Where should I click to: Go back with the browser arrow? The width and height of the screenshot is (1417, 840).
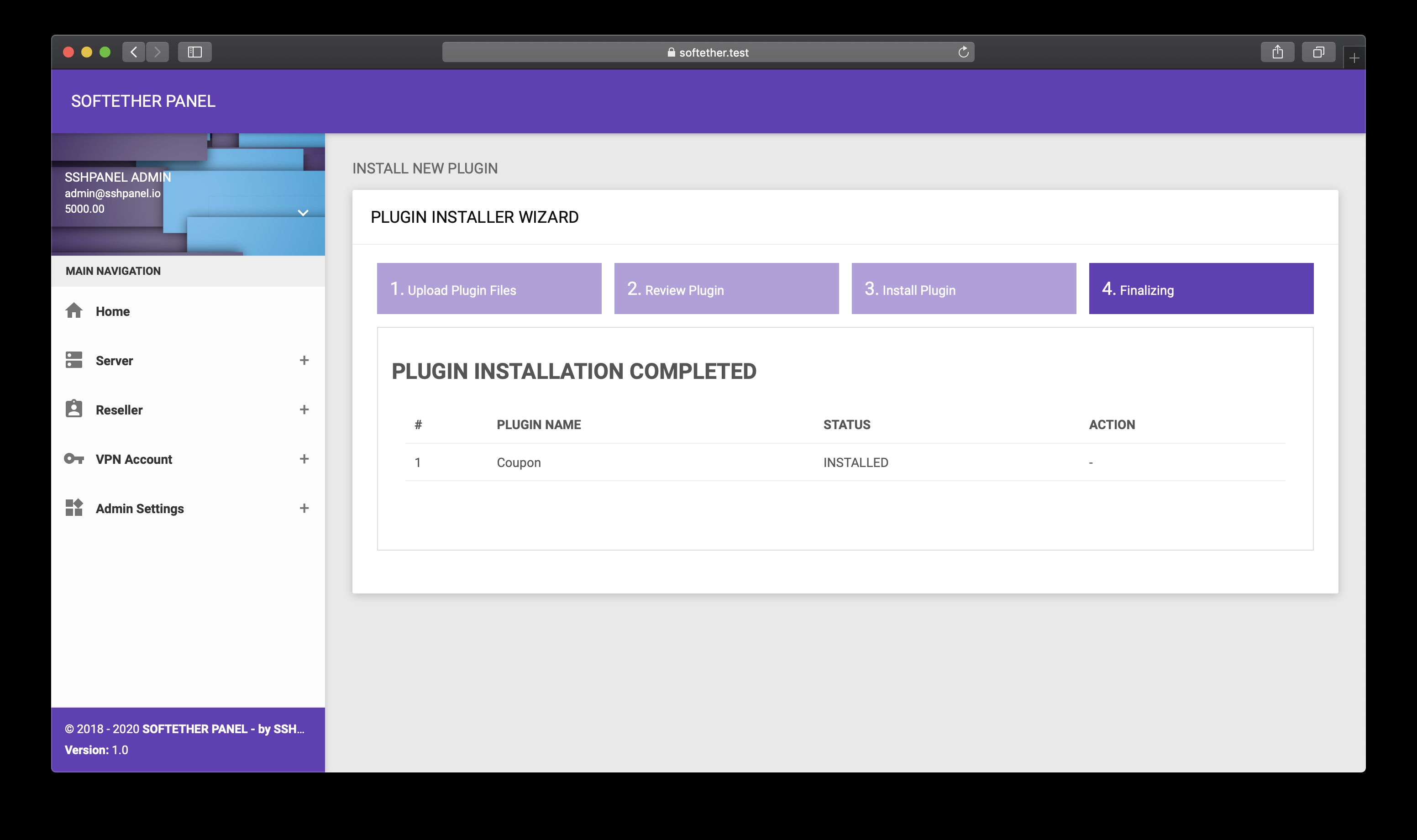[x=134, y=52]
